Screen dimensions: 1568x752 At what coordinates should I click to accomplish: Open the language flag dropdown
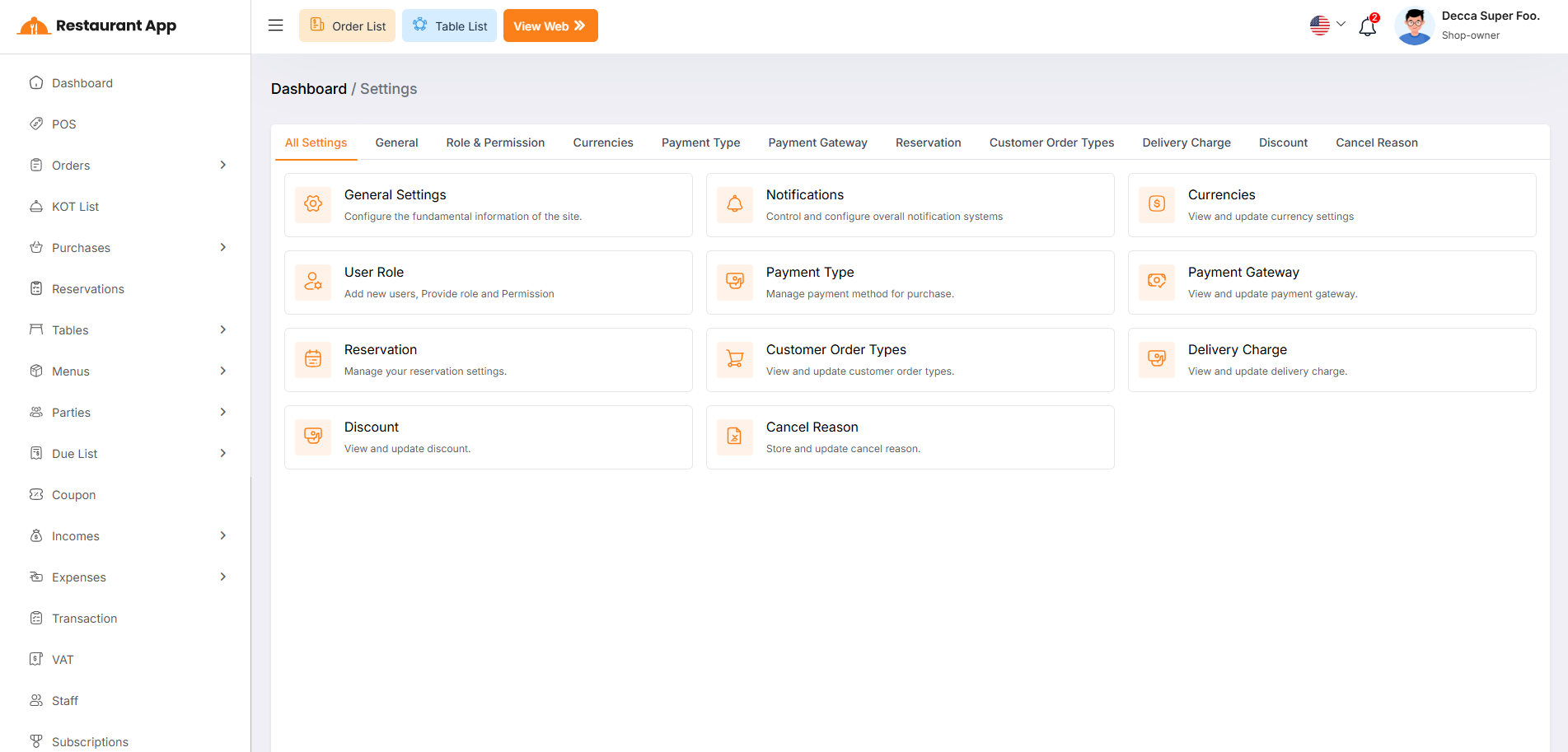point(1327,26)
